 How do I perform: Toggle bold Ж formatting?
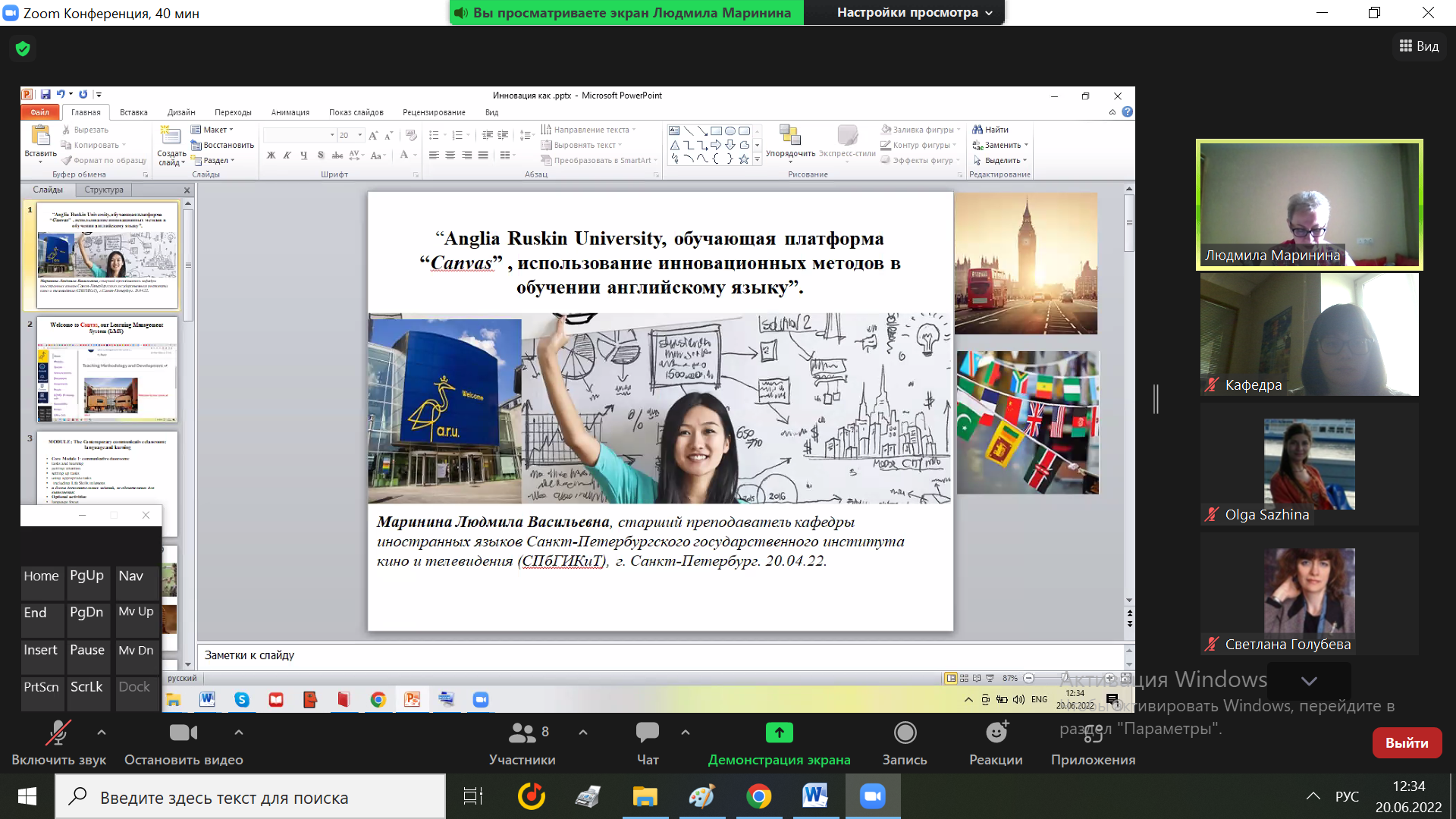271,155
